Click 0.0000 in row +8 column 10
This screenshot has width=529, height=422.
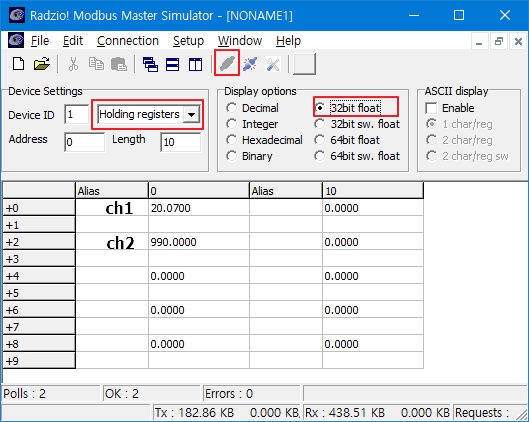point(373,344)
